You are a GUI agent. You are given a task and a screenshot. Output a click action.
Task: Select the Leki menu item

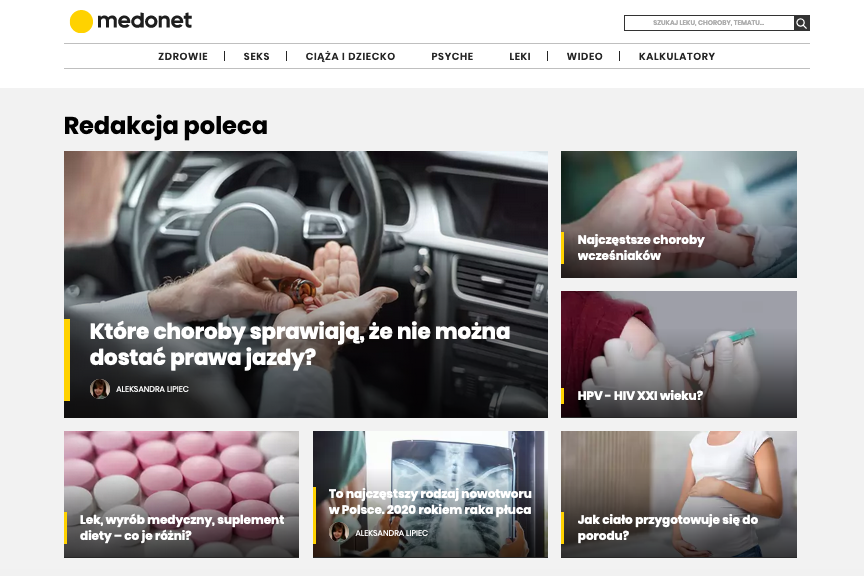coord(520,56)
